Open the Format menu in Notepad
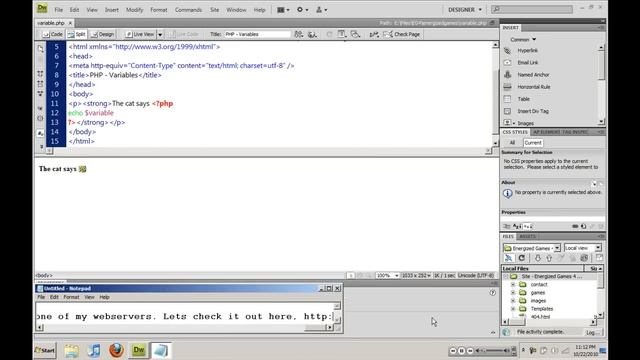The height and width of the screenshot is (360, 640). [x=71, y=297]
